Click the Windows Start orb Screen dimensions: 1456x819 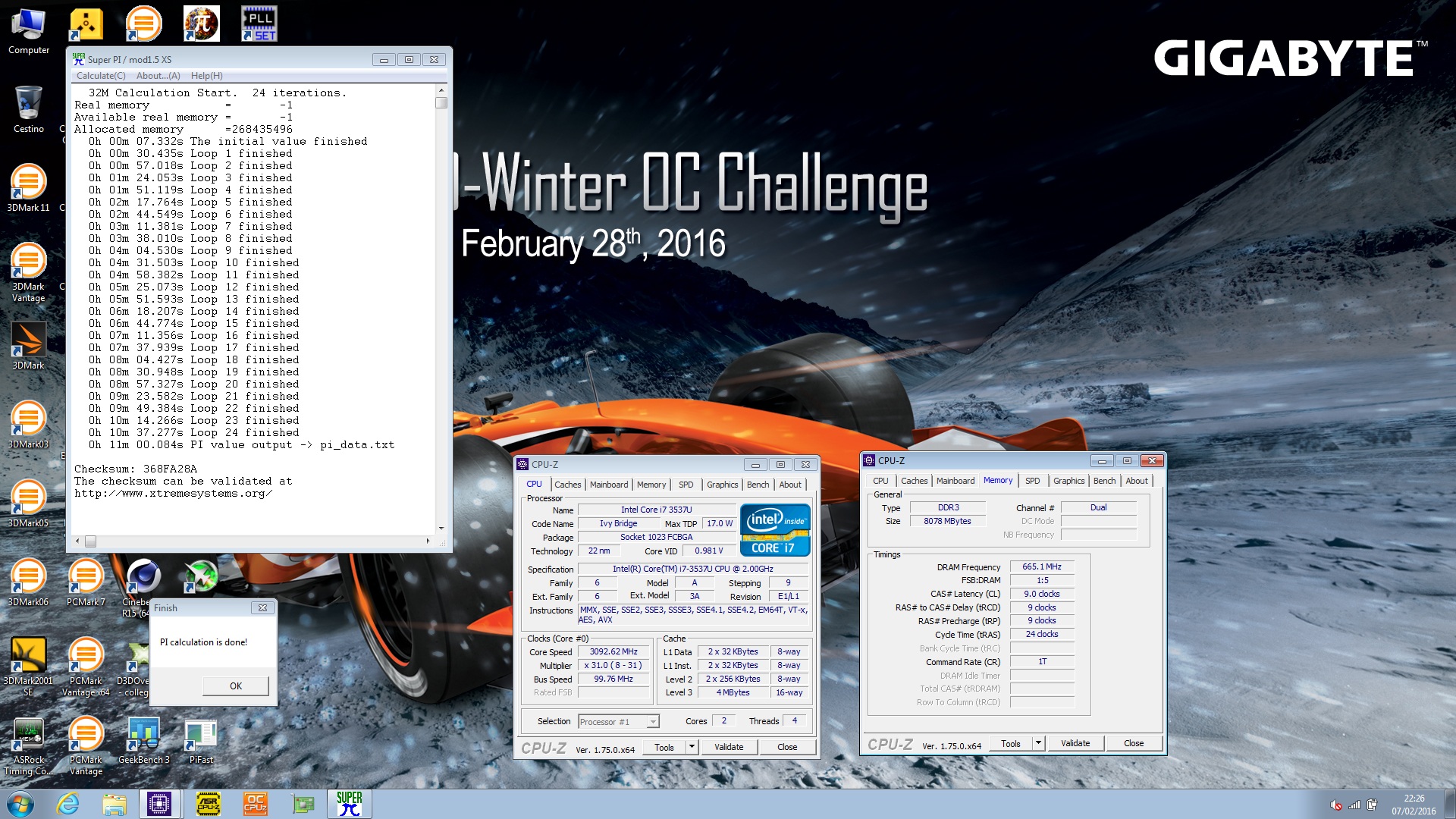[20, 804]
